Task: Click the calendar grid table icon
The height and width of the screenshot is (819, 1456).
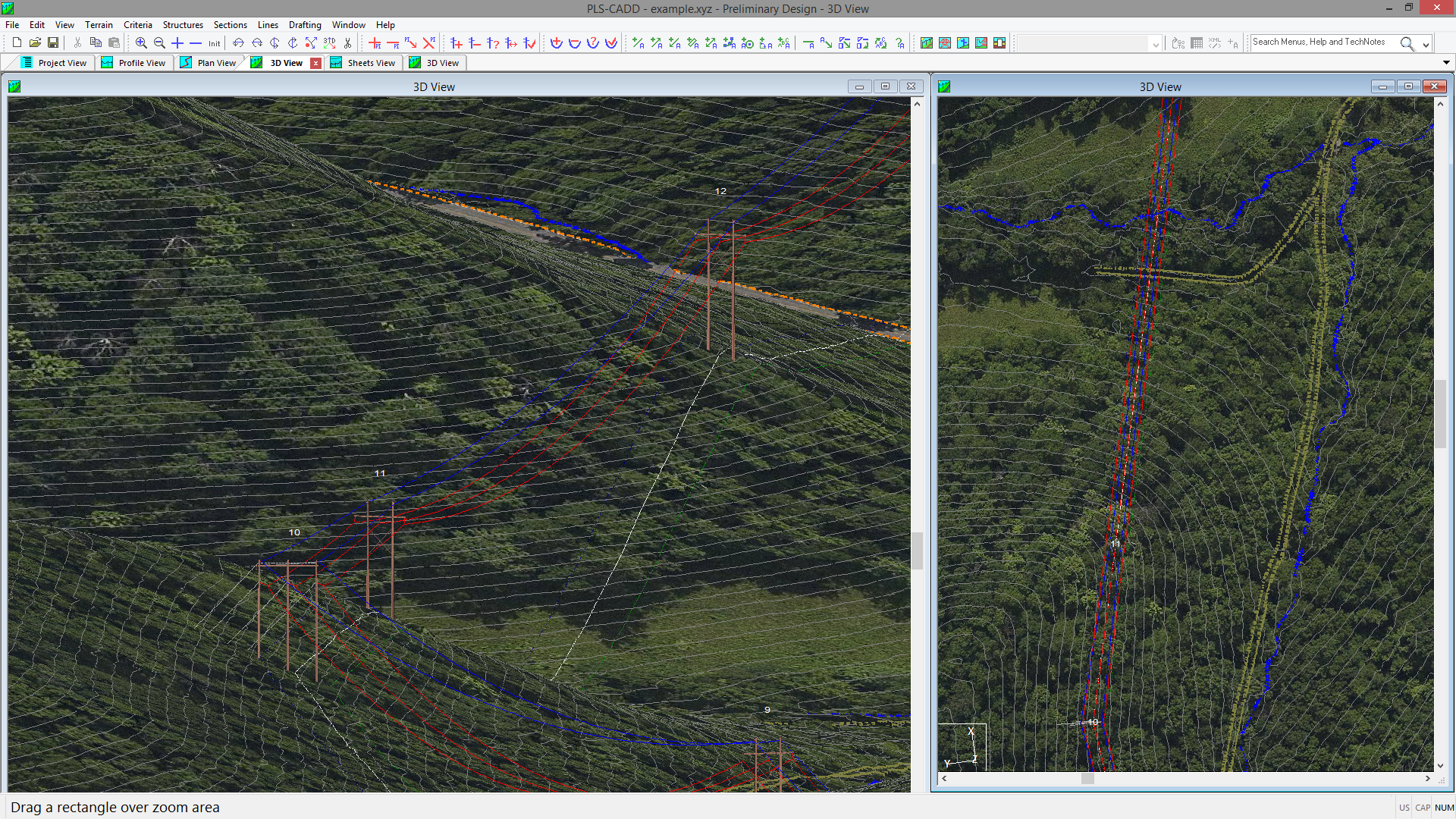Action: (x=1197, y=43)
